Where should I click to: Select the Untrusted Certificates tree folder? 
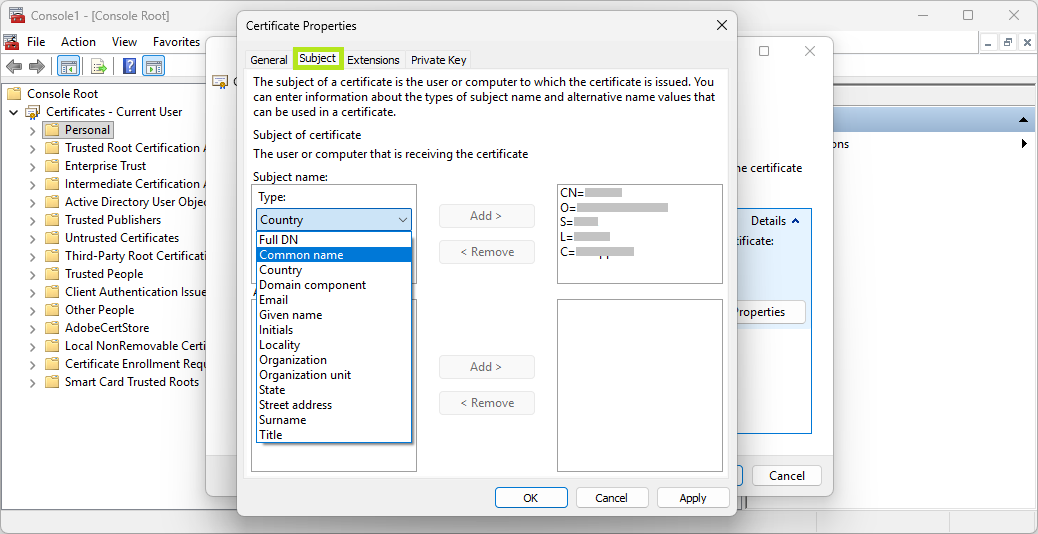tap(121, 238)
